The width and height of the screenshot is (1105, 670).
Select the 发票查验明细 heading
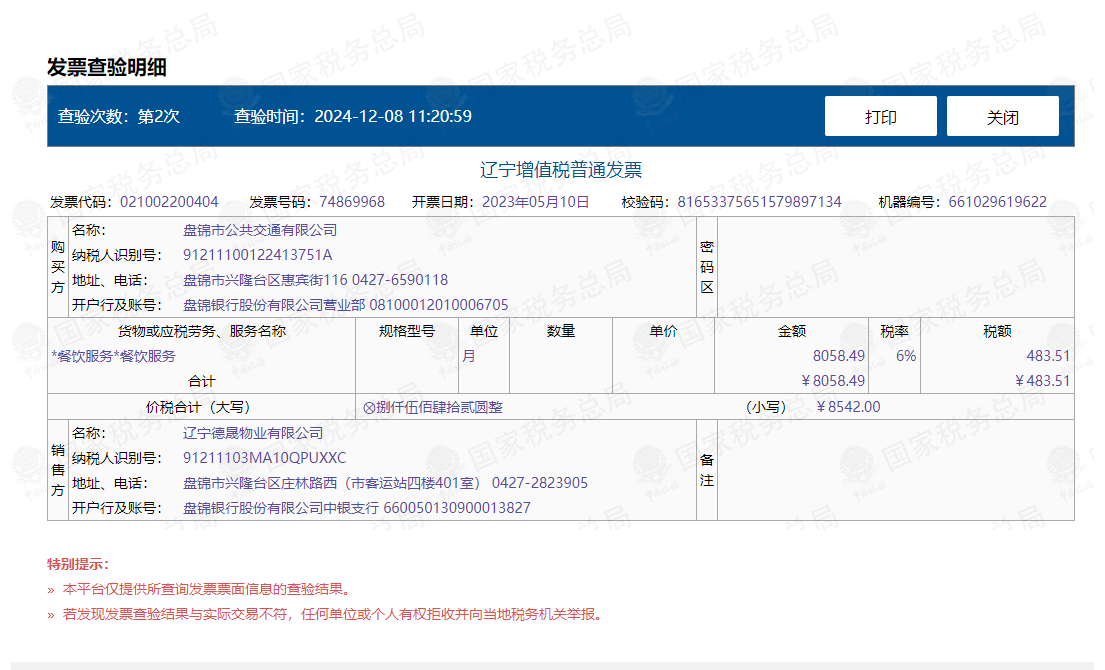107,68
